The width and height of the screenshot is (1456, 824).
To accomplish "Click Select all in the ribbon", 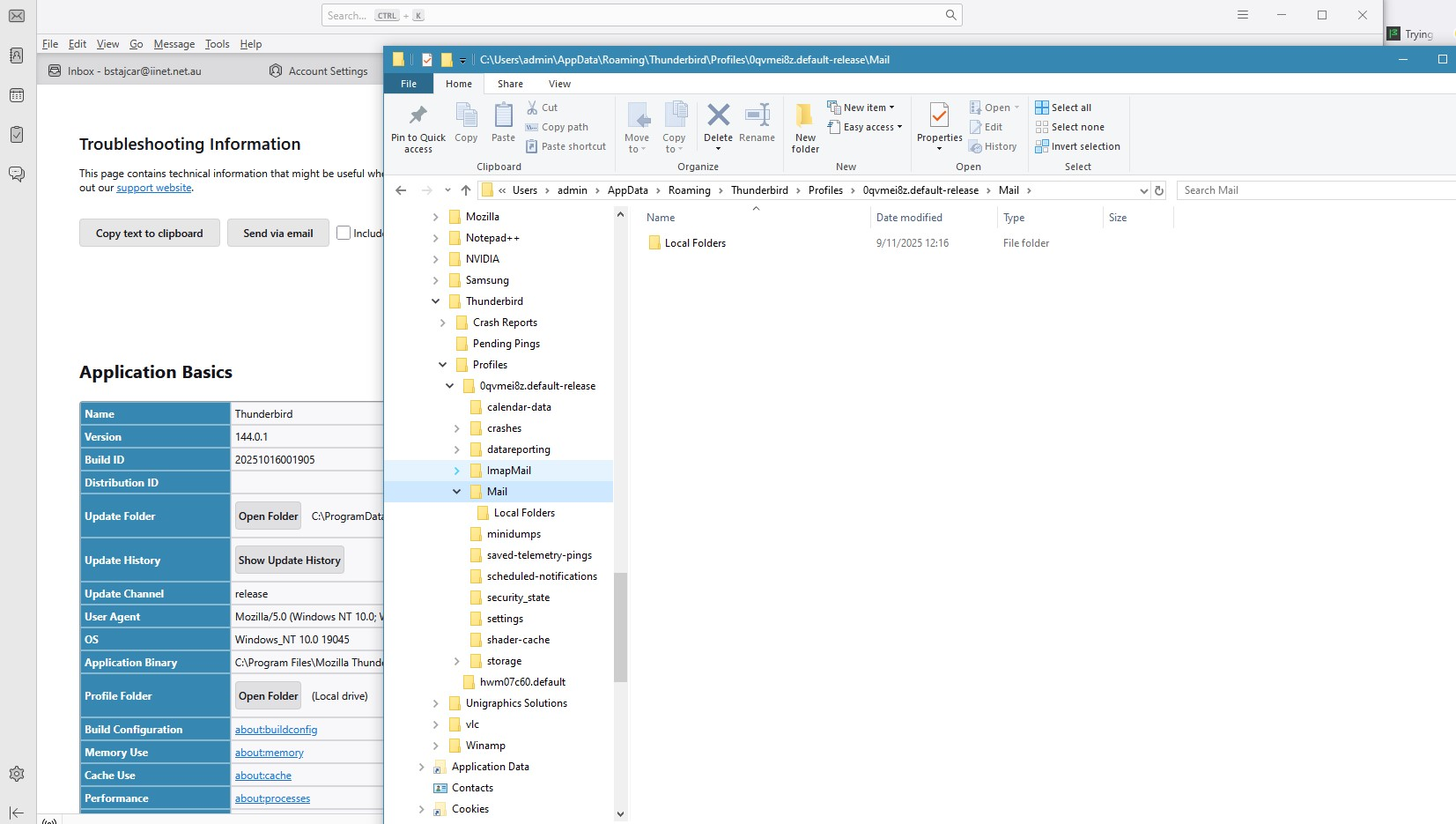I will pos(1063,108).
